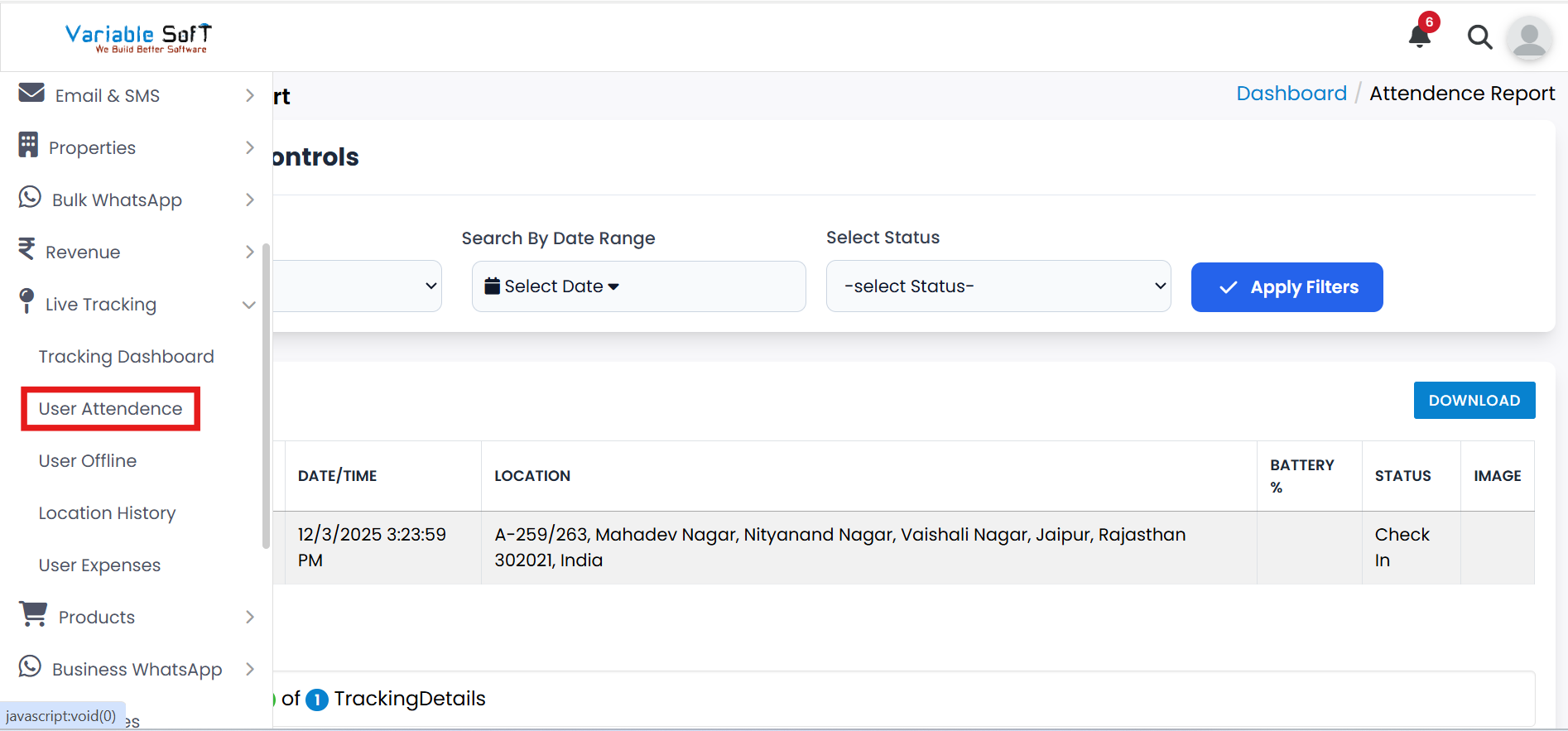
Task: Click the sidebar vertical scrollbar
Action: (266, 396)
